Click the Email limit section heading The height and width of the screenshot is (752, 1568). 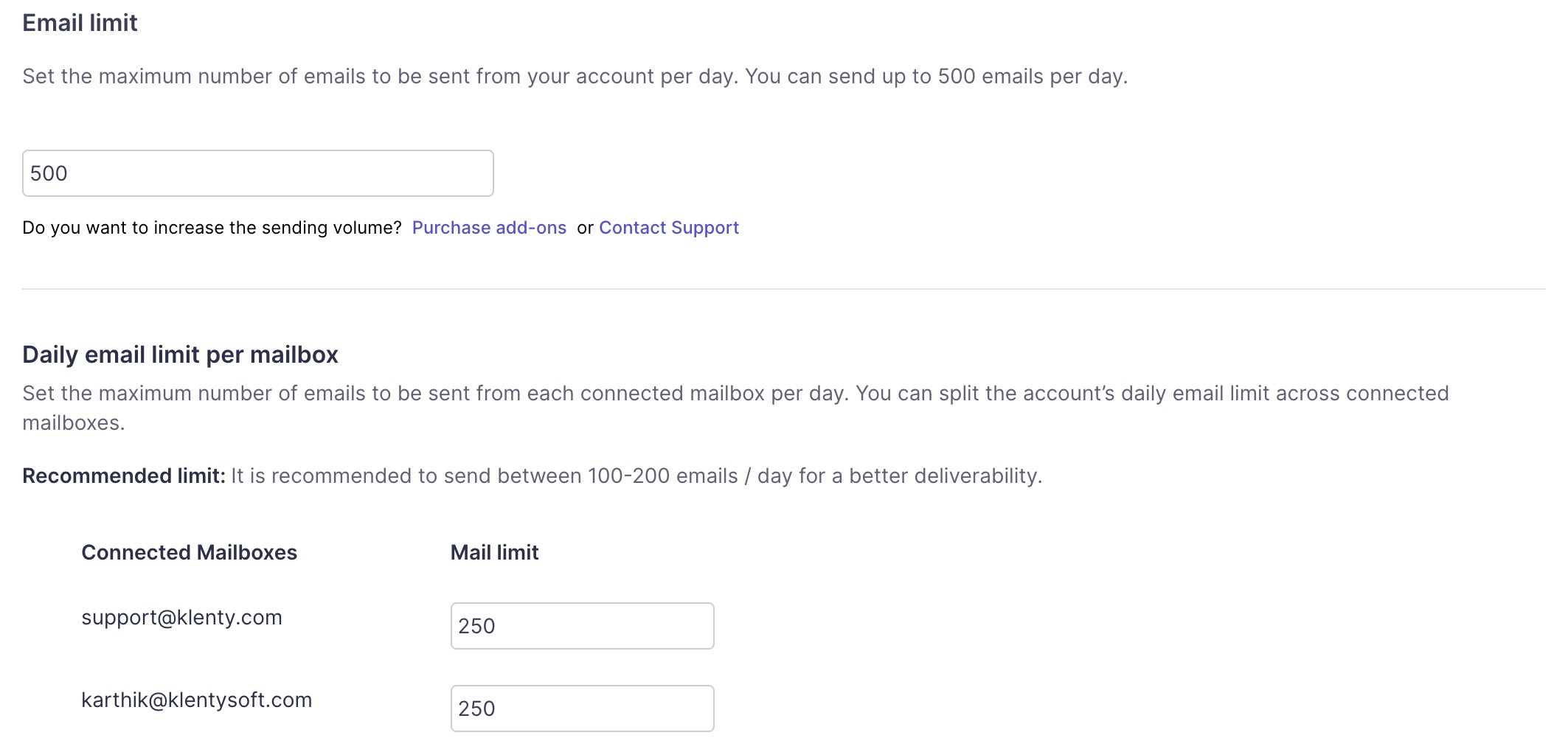click(x=80, y=23)
